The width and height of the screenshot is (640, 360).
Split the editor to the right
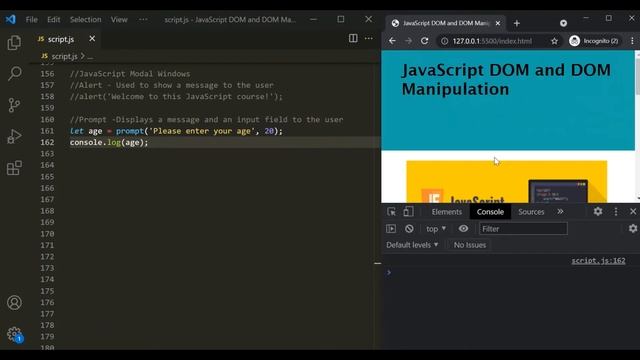(x=353, y=38)
